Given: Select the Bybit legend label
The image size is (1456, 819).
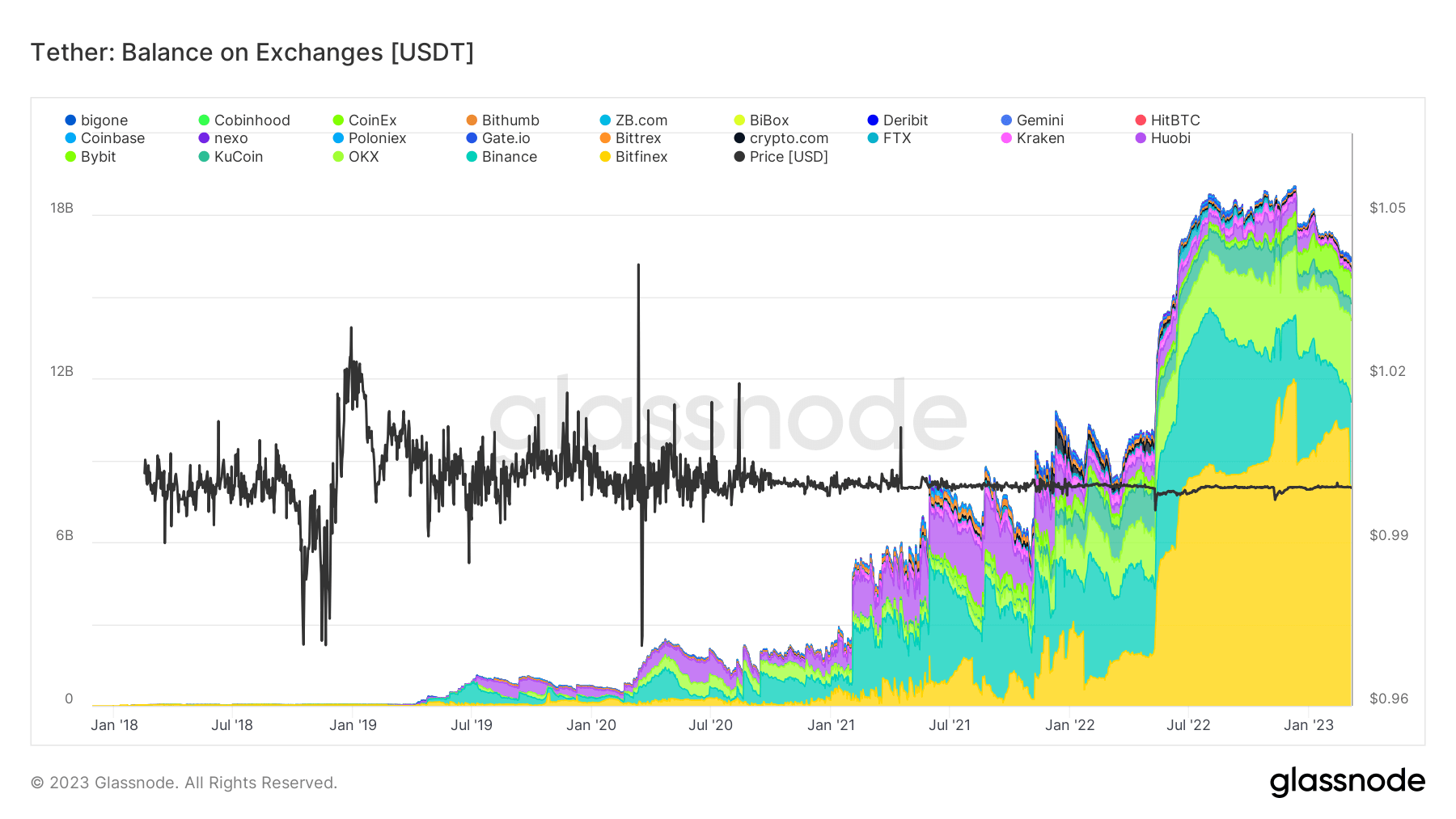Looking at the screenshot, I should [99, 157].
